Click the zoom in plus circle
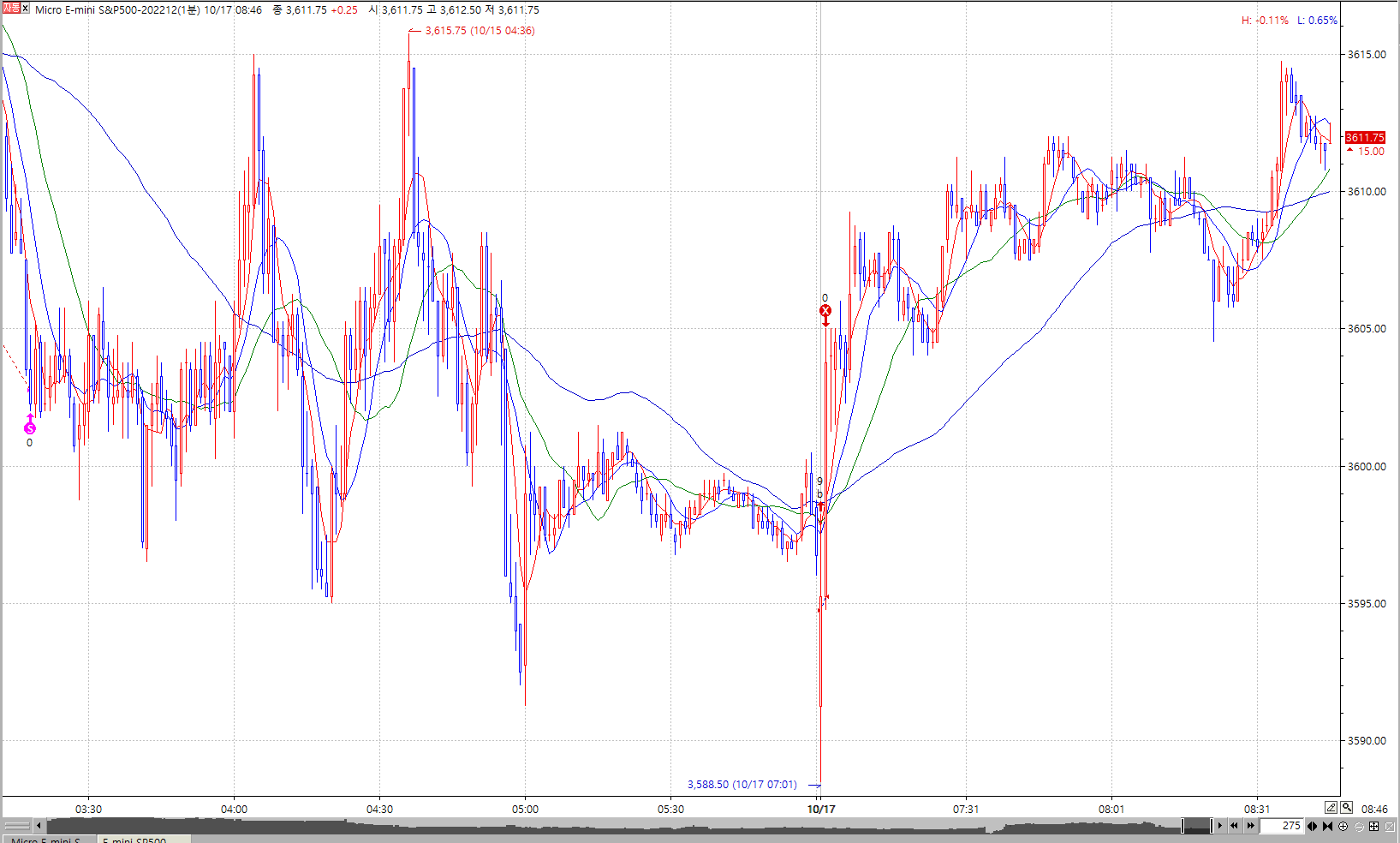The image size is (1400, 843). pyautogui.click(x=1343, y=826)
